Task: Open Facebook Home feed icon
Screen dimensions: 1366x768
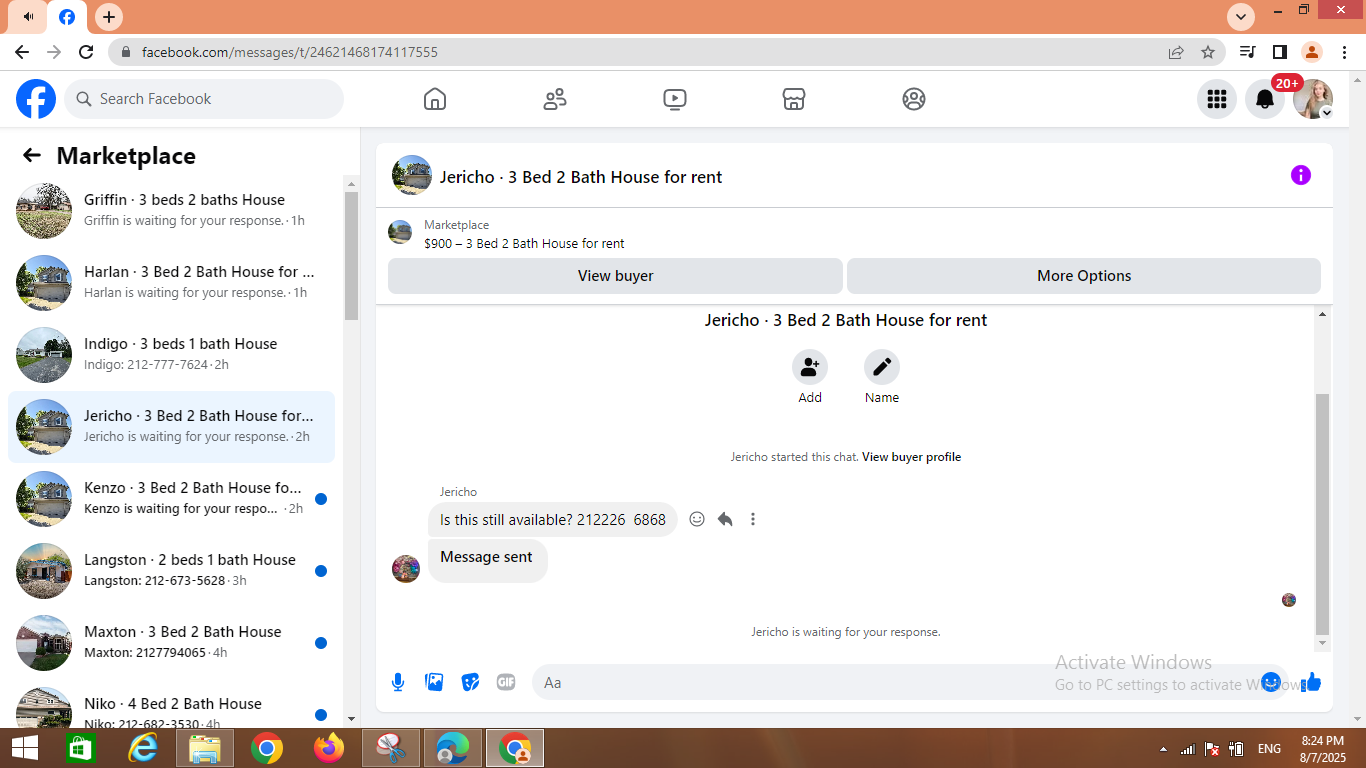Action: click(435, 99)
